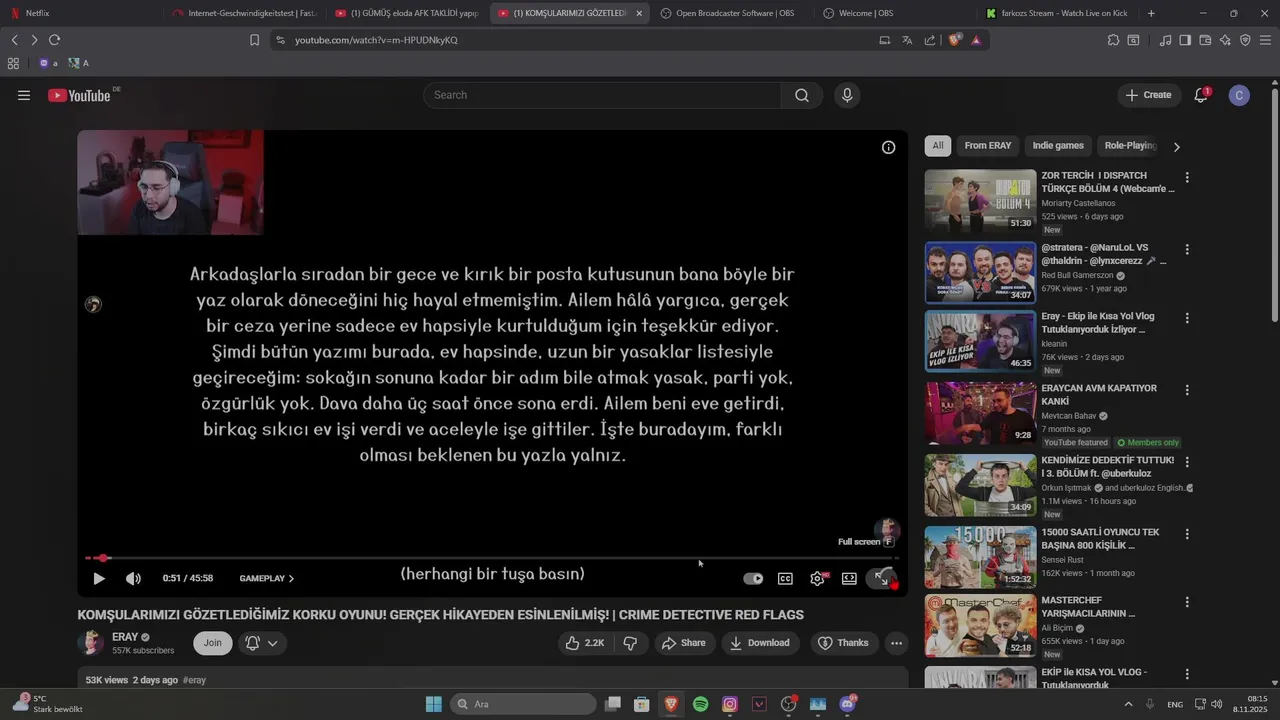Like the video with 2.2K likes
The width and height of the screenshot is (1280, 720).
point(585,643)
